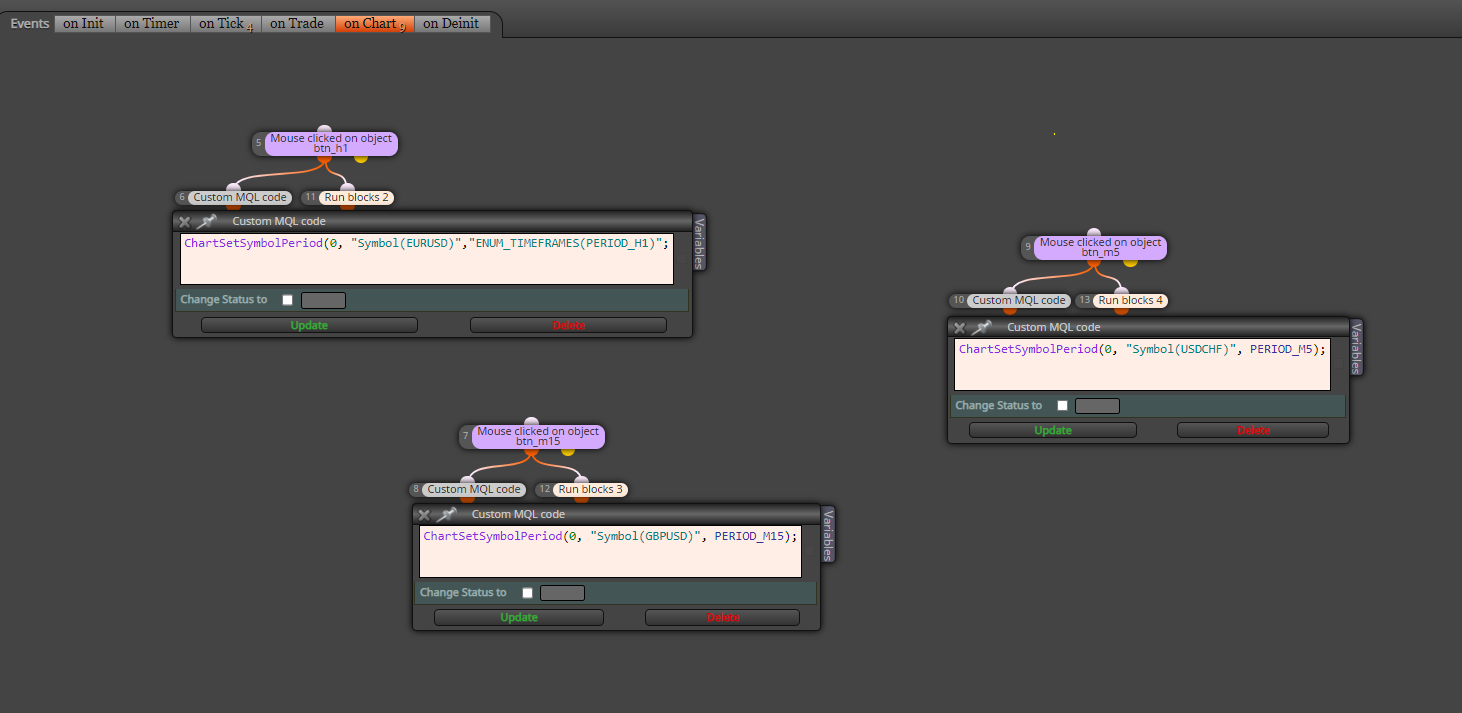Pin the EURUSD Custom MQL code panel

[206, 221]
